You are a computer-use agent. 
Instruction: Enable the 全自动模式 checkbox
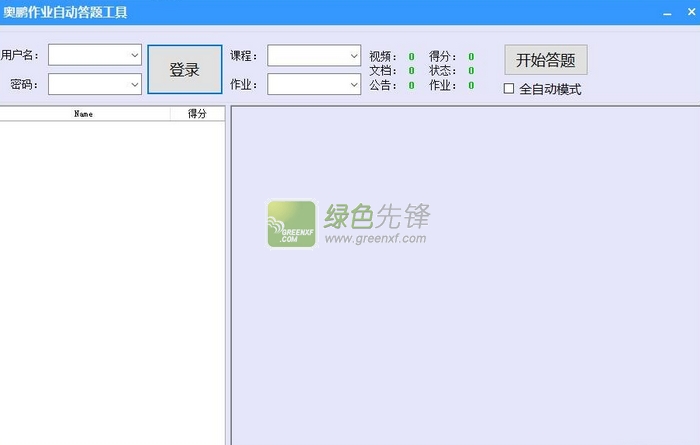pos(508,88)
